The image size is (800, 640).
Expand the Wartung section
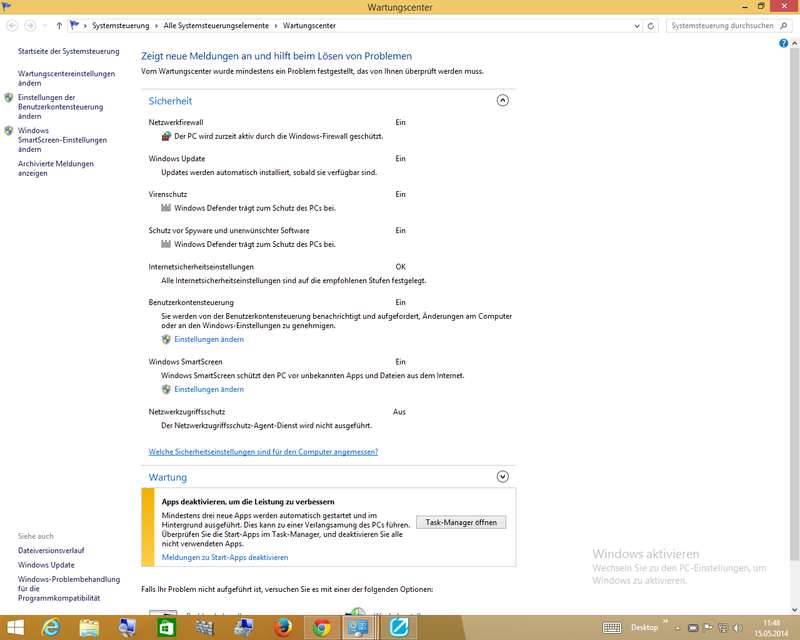[x=503, y=477]
